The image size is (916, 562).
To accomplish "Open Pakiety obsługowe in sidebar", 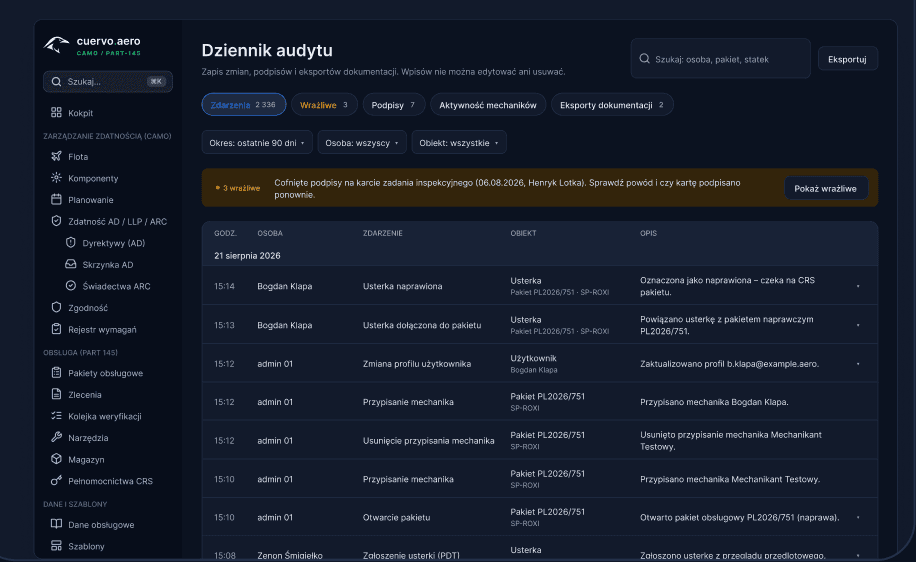I will click(107, 373).
